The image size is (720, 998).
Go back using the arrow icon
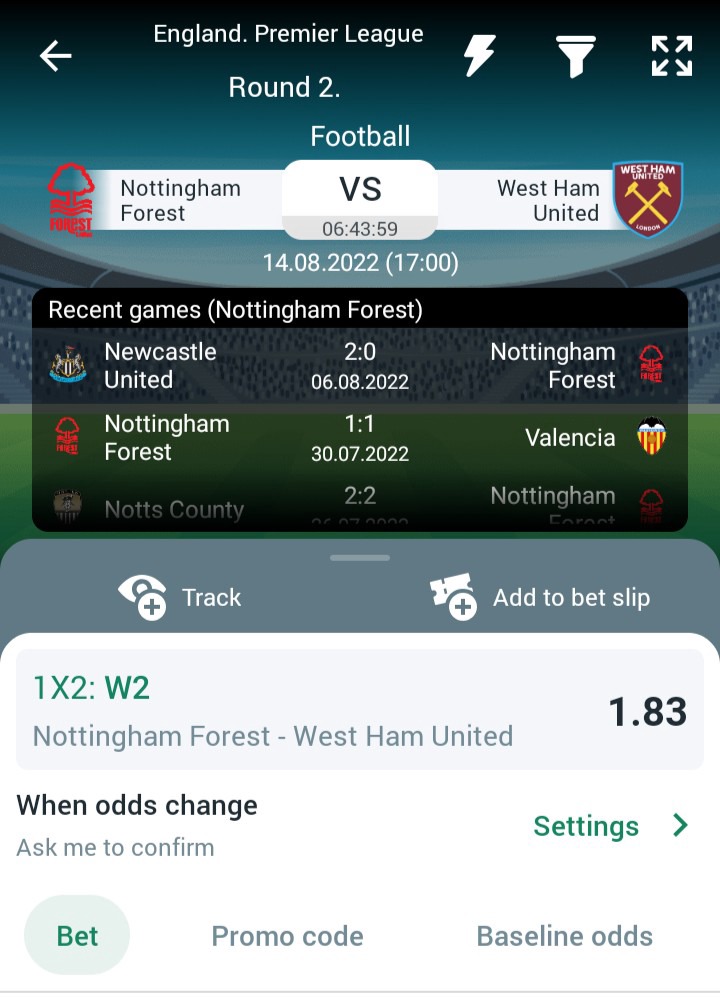(x=55, y=56)
